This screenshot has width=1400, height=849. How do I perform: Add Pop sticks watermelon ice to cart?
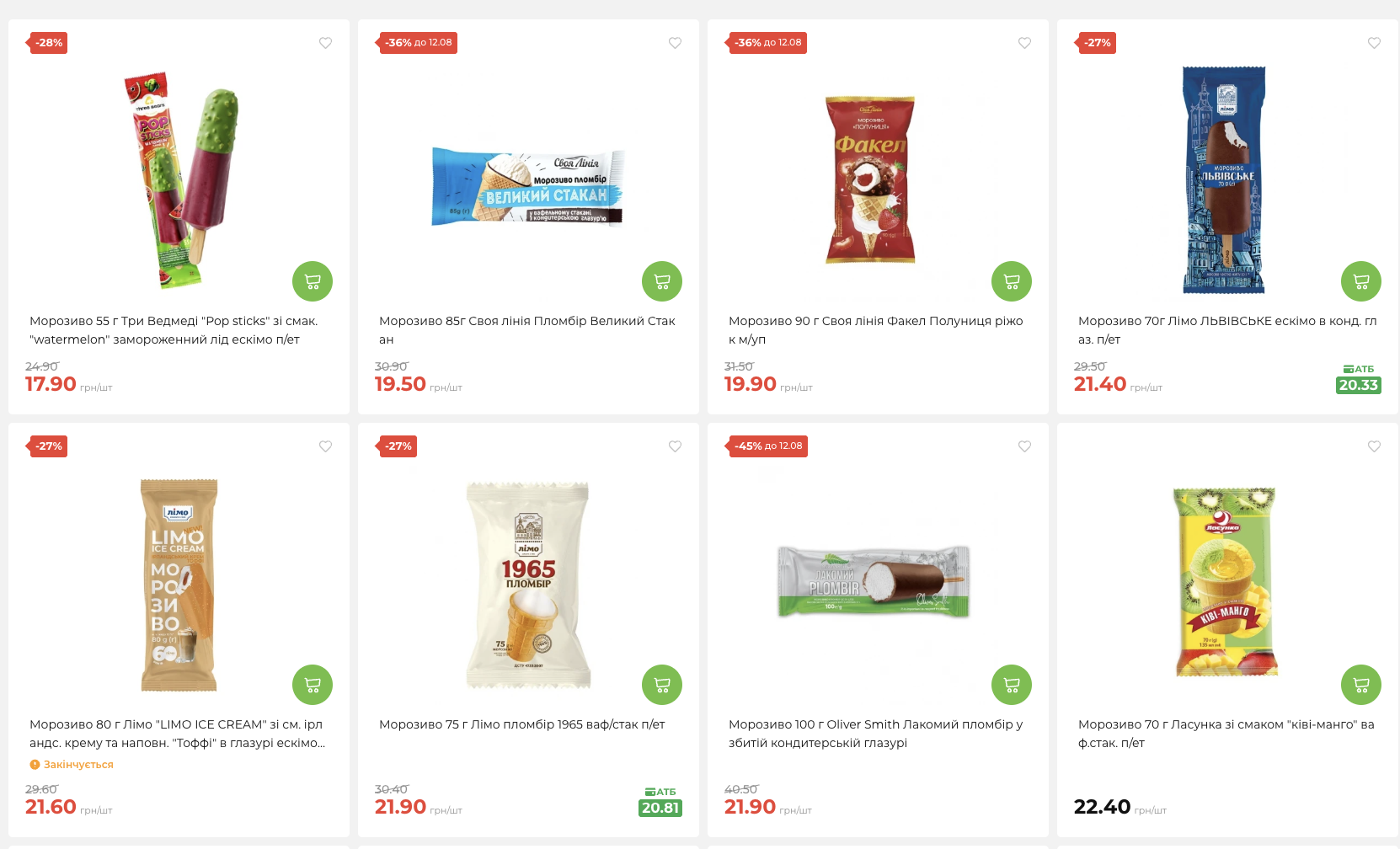313,281
